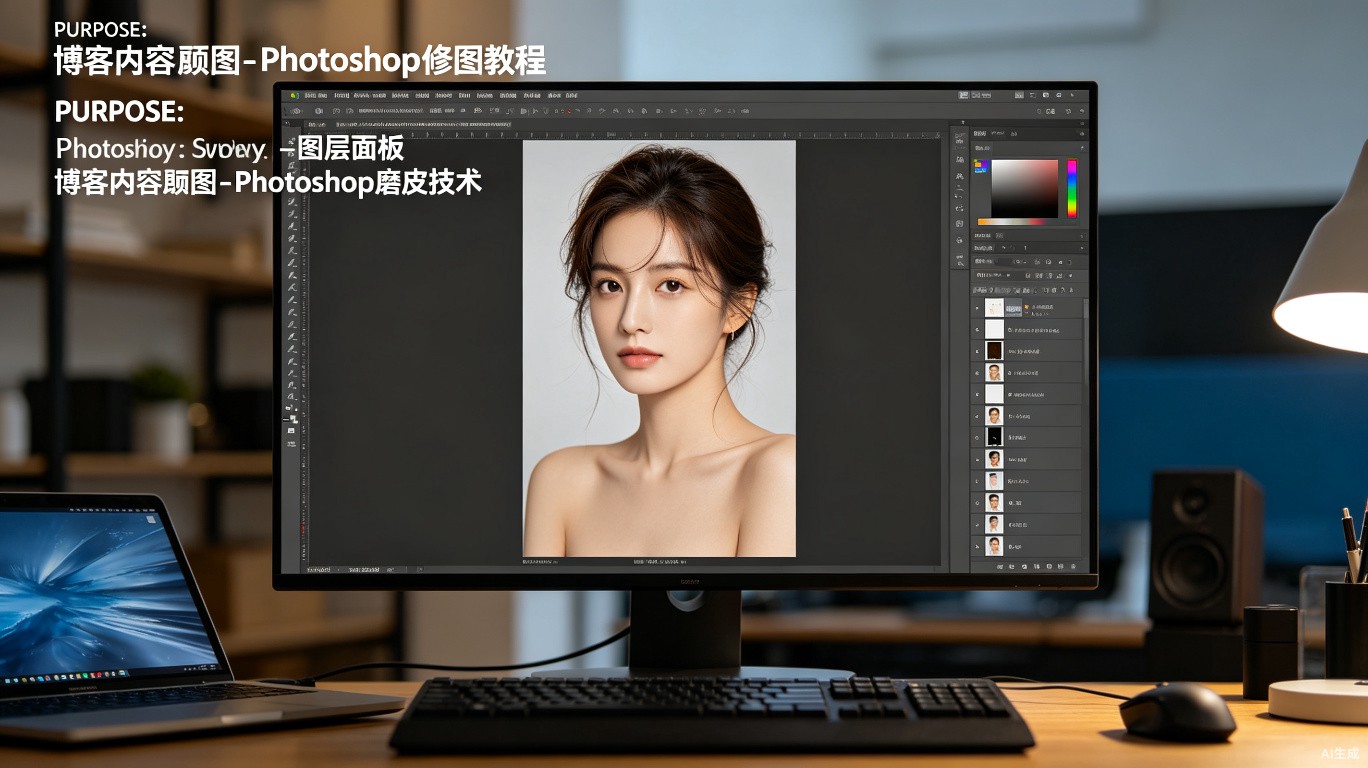This screenshot has width=1368, height=768.
Task: Click the portrait photo on the canvas
Action: pos(659,348)
